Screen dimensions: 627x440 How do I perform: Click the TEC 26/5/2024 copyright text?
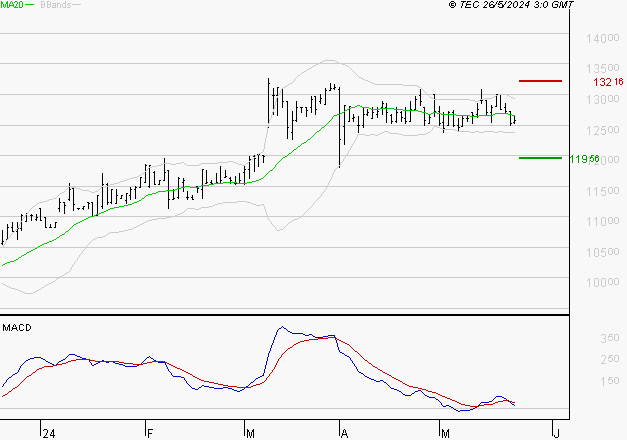pyautogui.click(x=511, y=5)
